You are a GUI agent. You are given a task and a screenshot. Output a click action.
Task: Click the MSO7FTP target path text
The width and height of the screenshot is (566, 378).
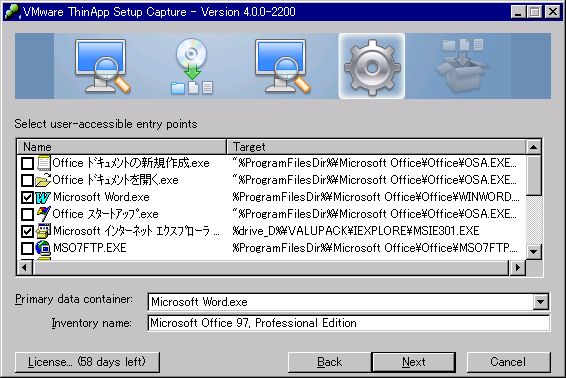pyautogui.click(x=375, y=248)
